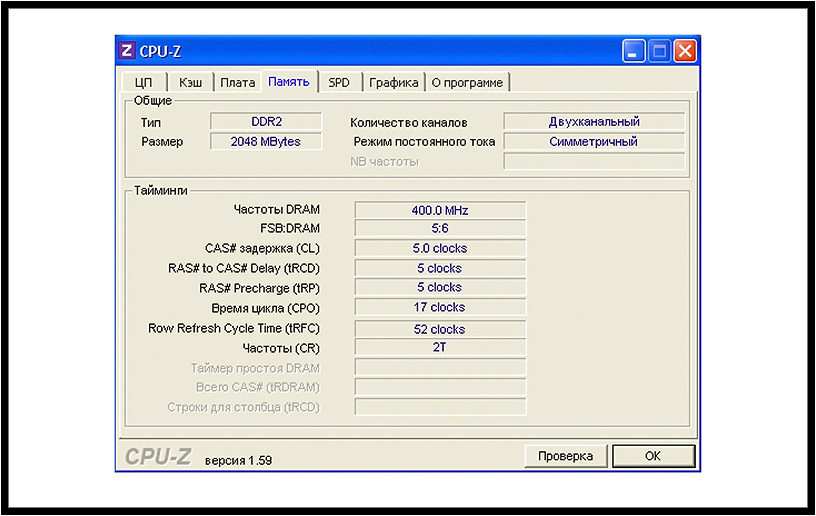The image size is (816, 516).
Task: Select the DDR2 memory type value
Action: point(266,122)
